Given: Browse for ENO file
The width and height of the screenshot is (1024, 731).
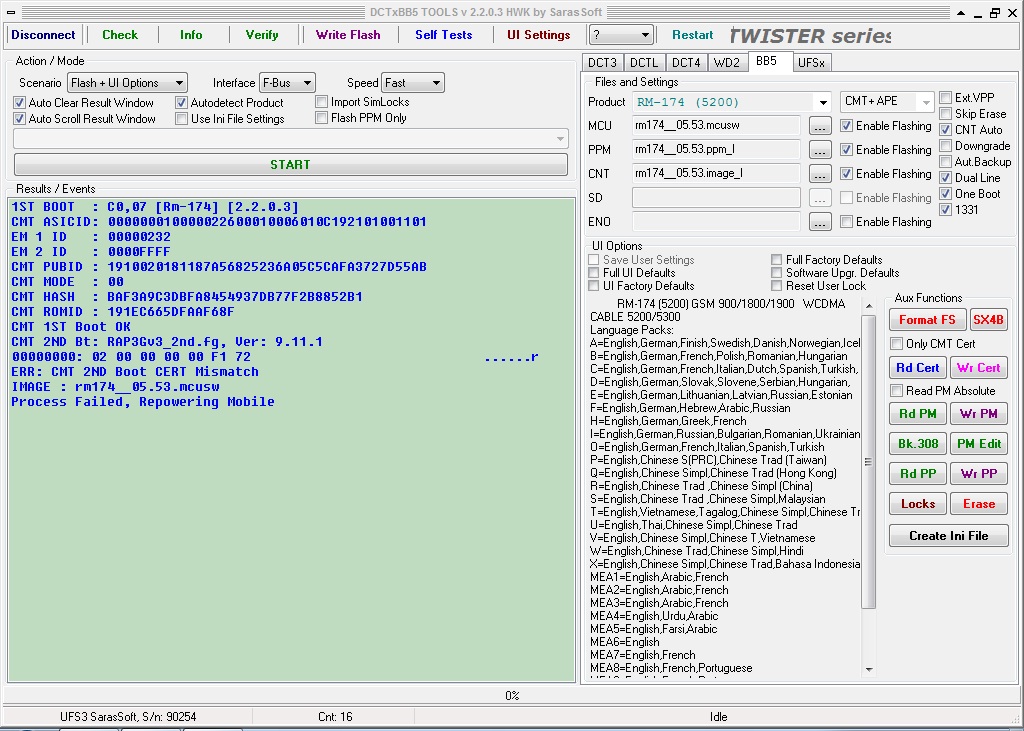Looking at the screenshot, I should click(x=820, y=222).
